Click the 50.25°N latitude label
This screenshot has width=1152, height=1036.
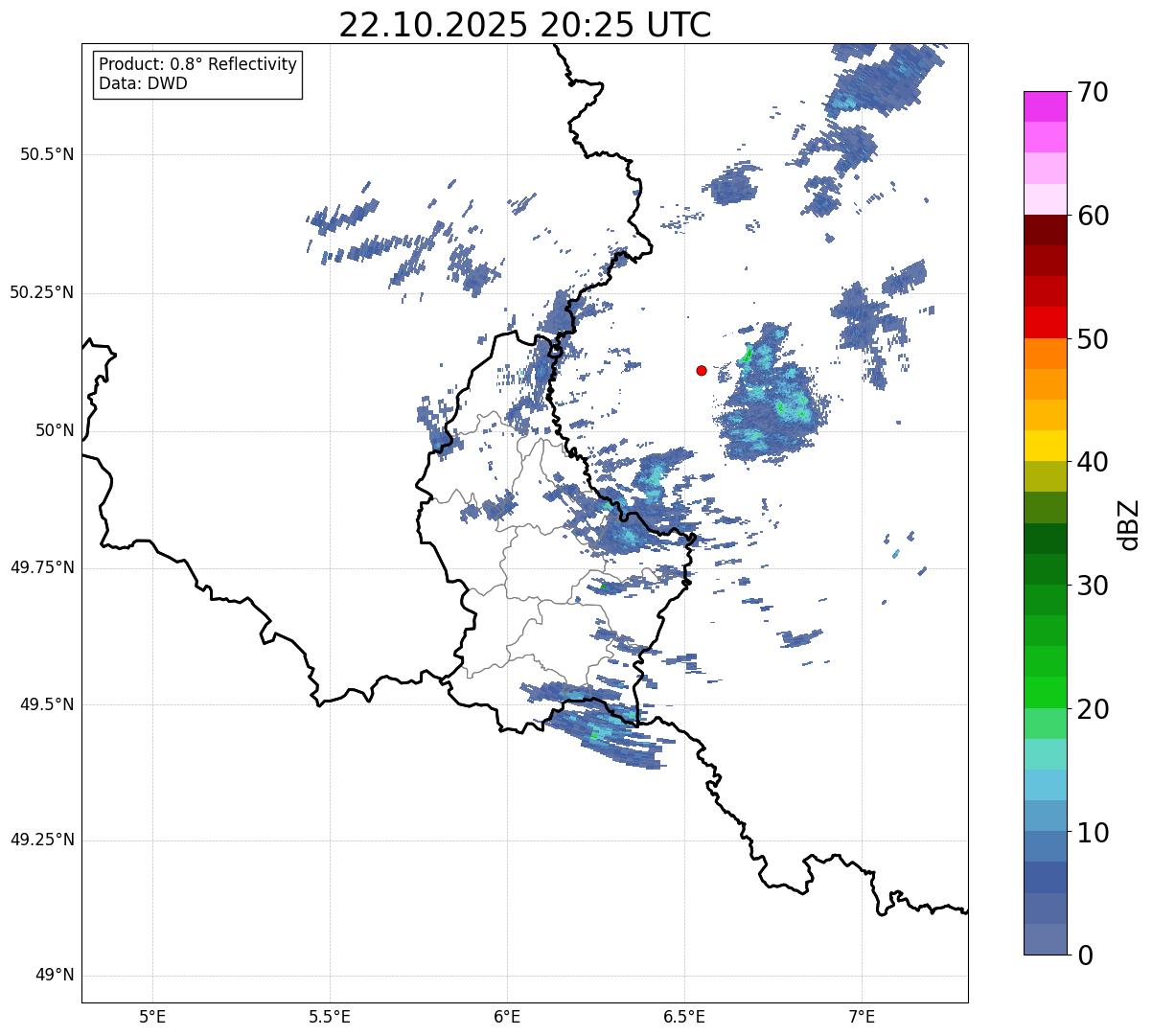coord(41,292)
